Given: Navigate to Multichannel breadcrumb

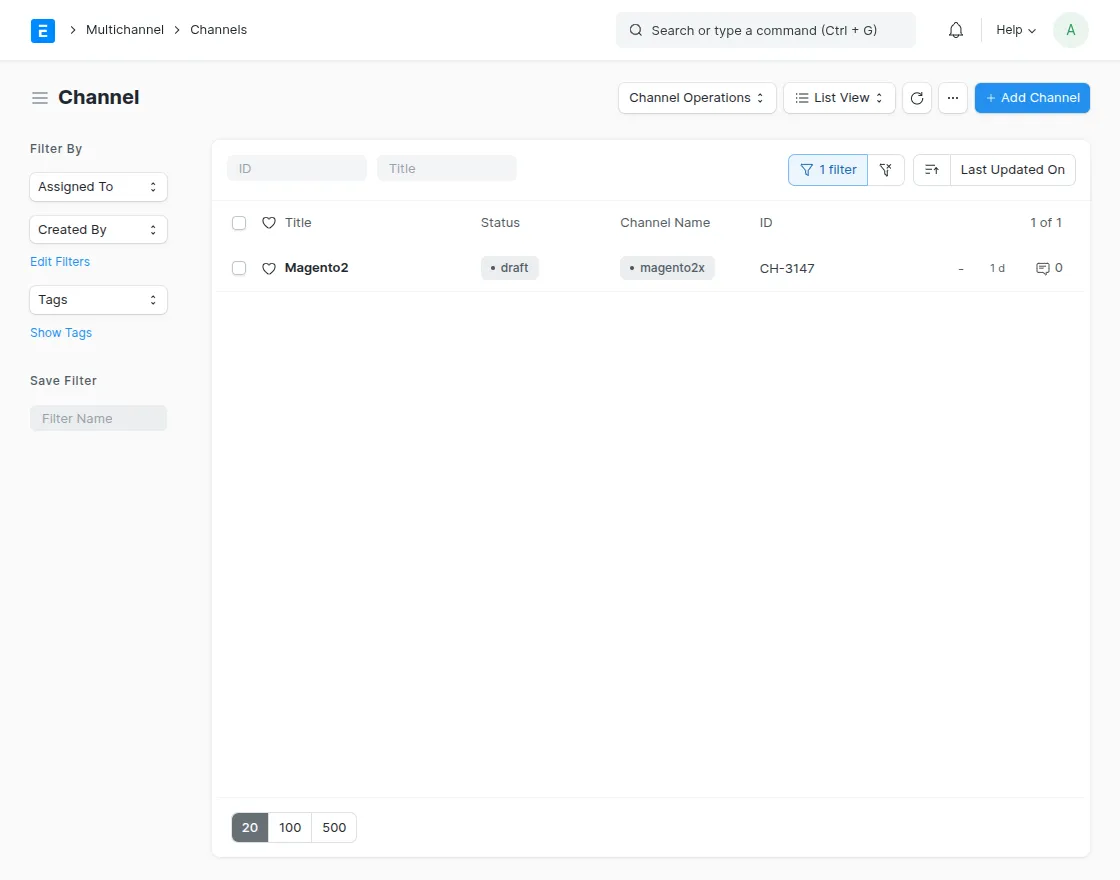Looking at the screenshot, I should [125, 30].
